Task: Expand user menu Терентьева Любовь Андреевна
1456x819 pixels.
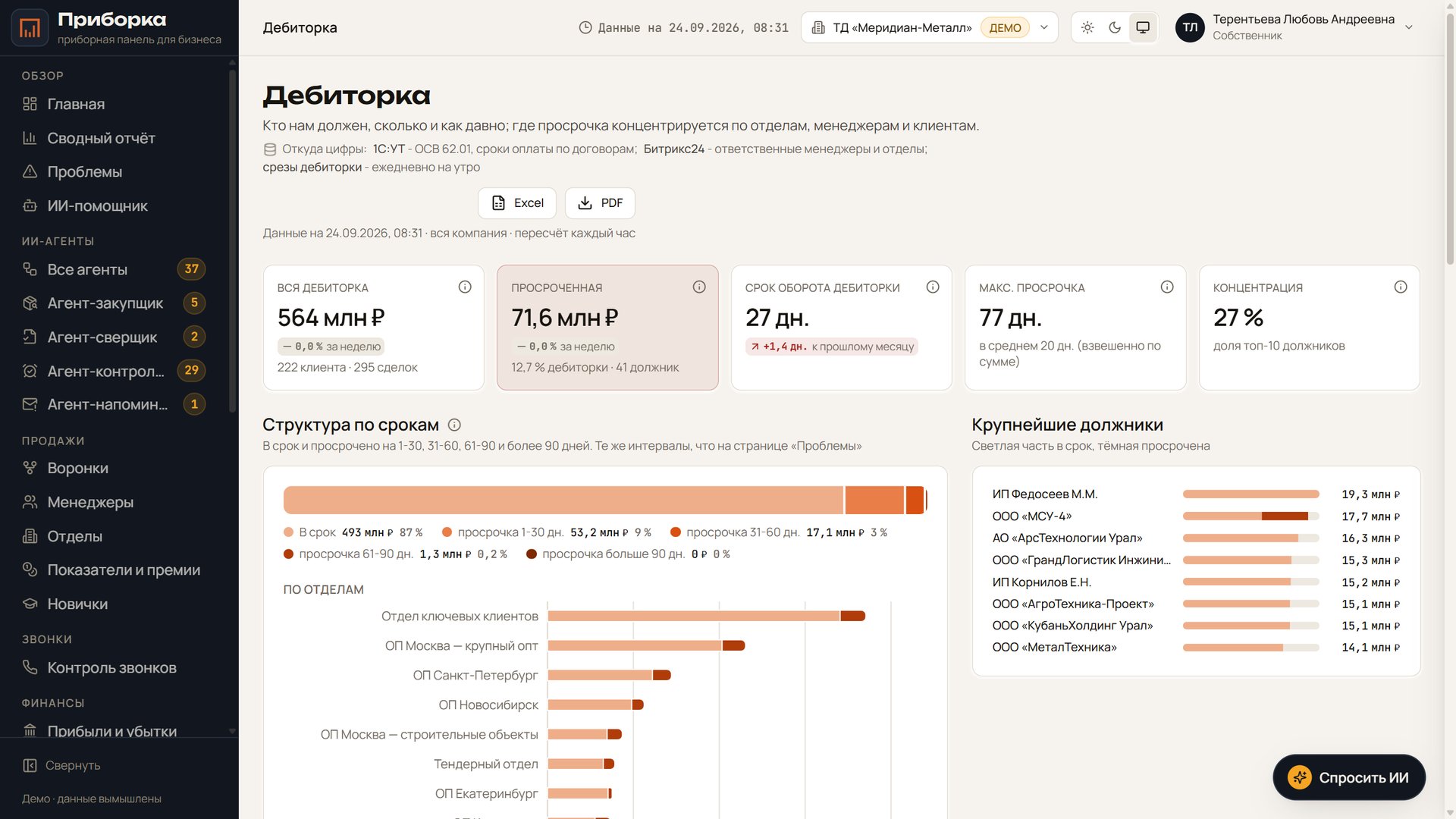Action: (x=1295, y=27)
